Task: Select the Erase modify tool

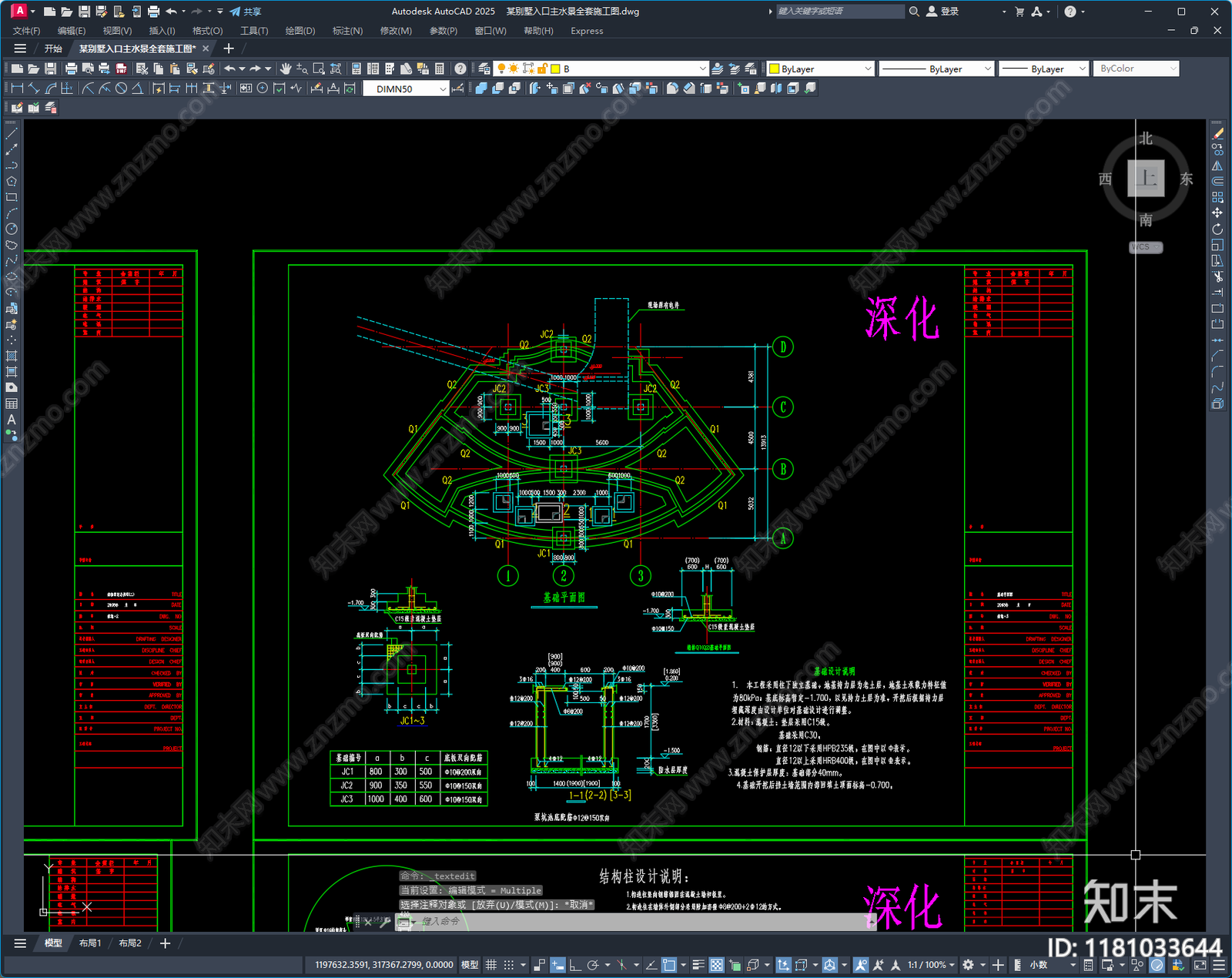Action: (x=1217, y=133)
